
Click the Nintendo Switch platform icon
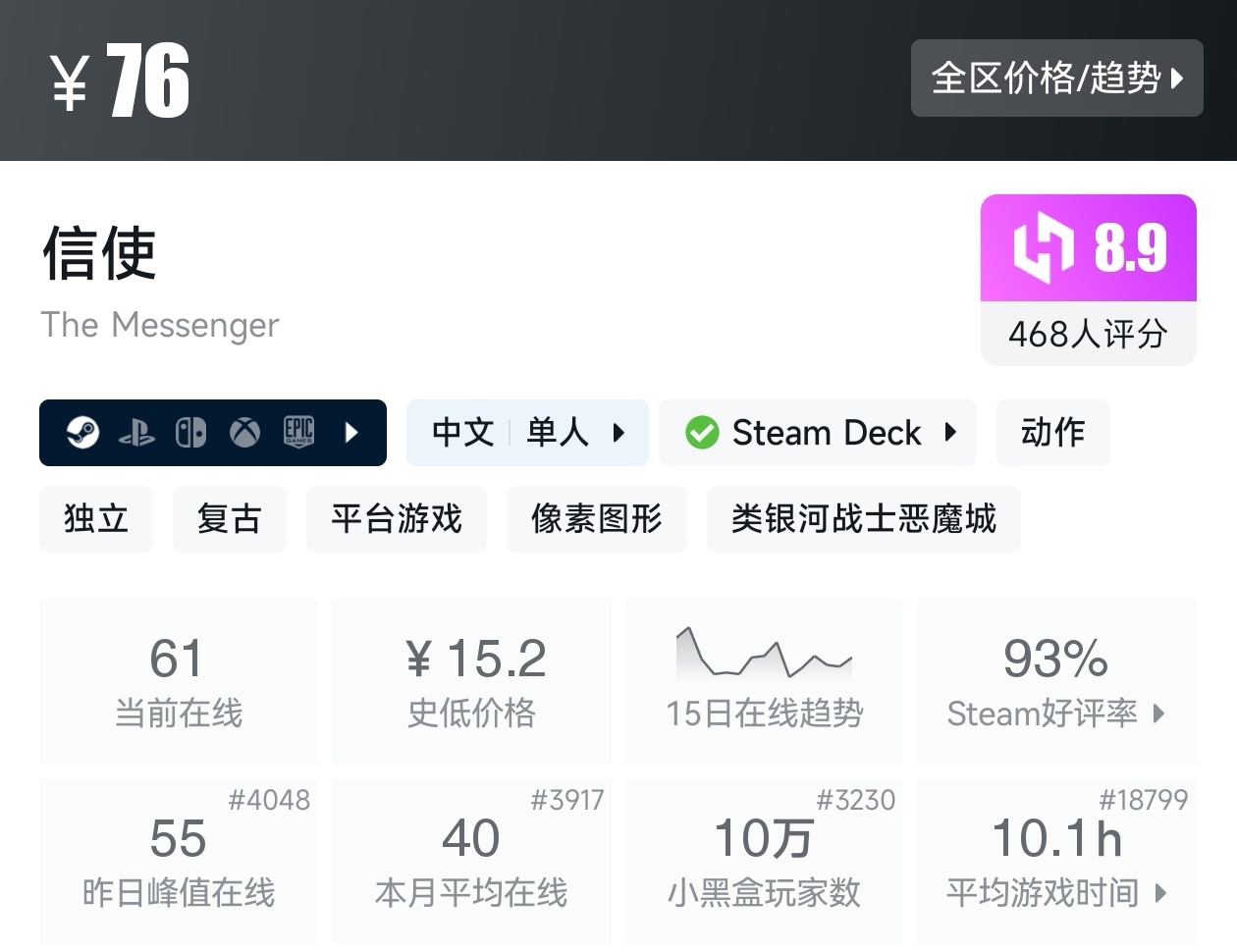[190, 433]
